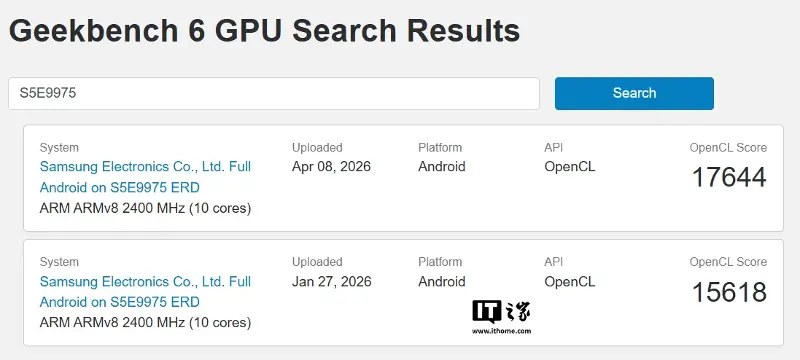Click the Uploaded label in the second result
This screenshot has height=360, width=800.
click(317, 262)
